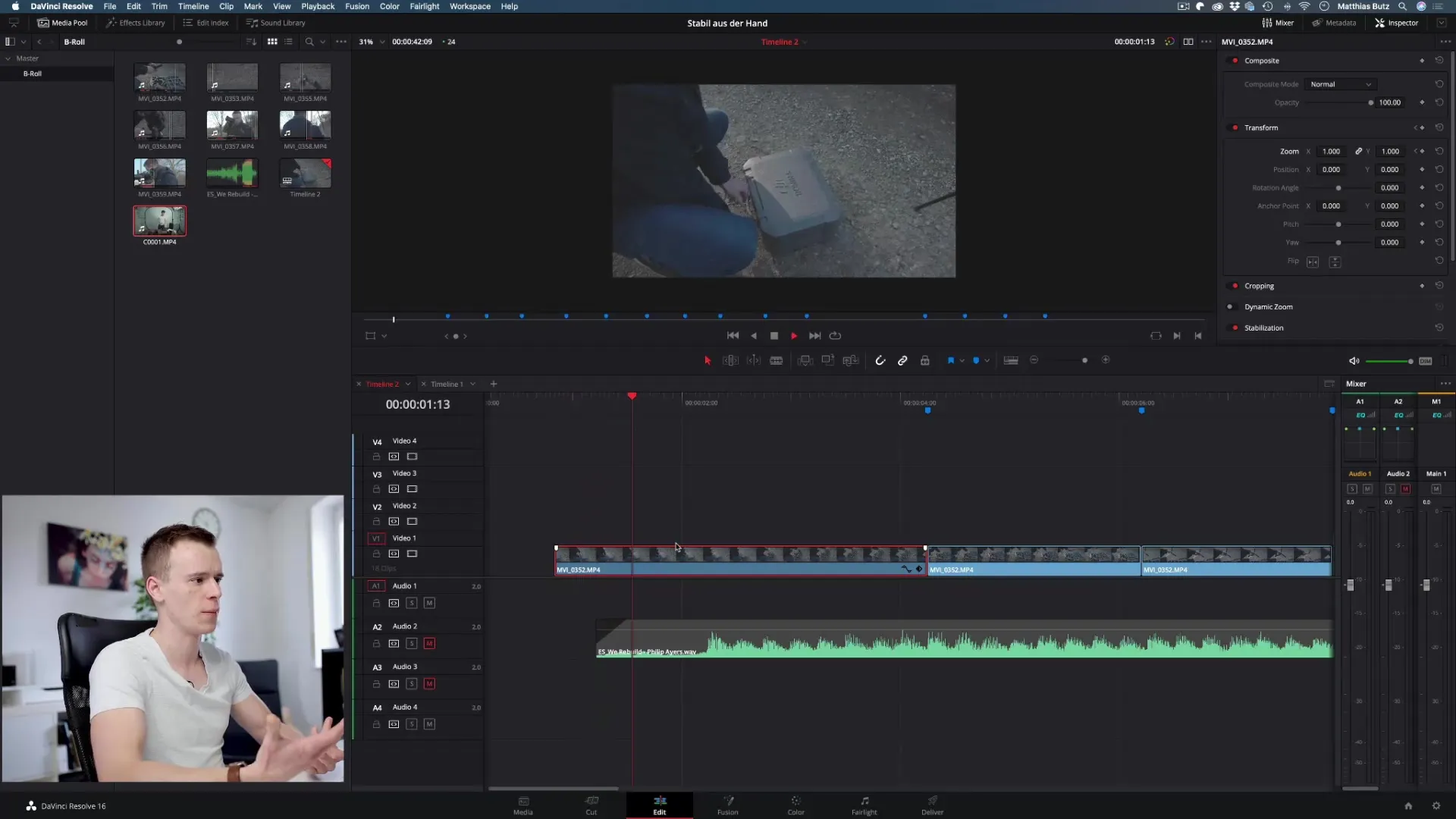Toggle the Inspector panel
The width and height of the screenshot is (1456, 819).
tap(1396, 23)
